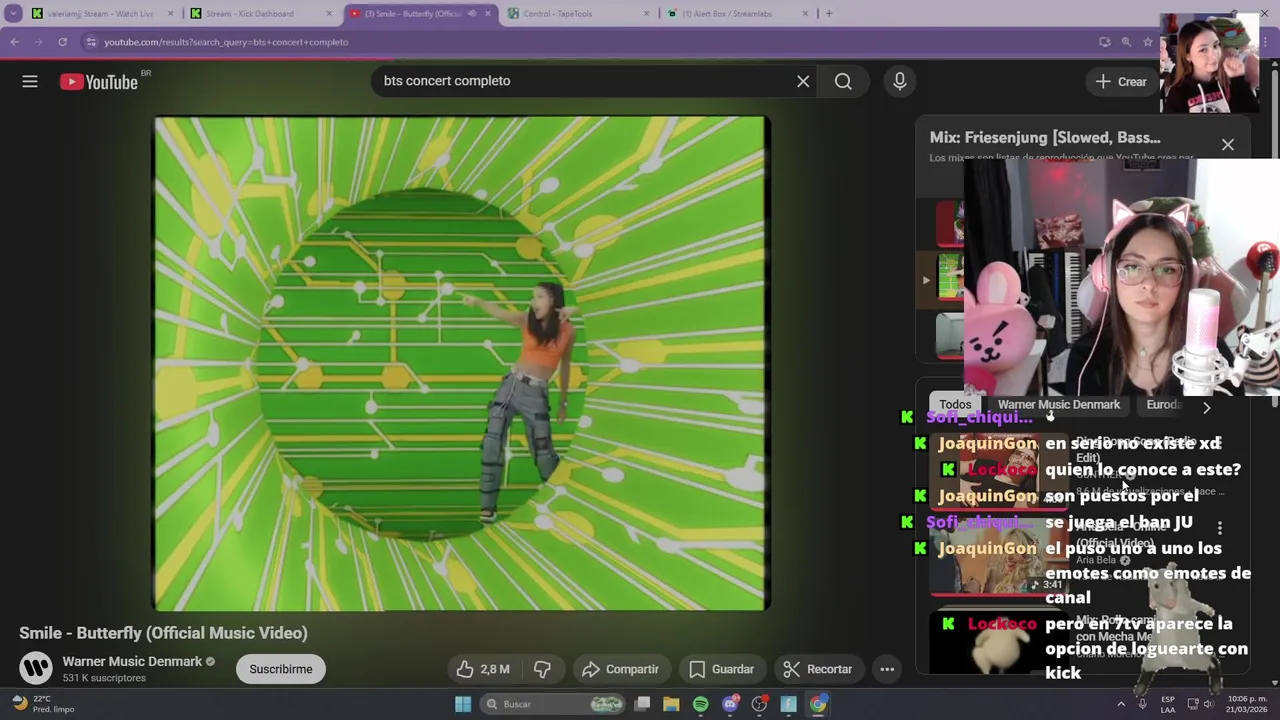1280x720 pixels.
Task: Open Chrome zoom magnifier in address bar
Action: point(1126,42)
